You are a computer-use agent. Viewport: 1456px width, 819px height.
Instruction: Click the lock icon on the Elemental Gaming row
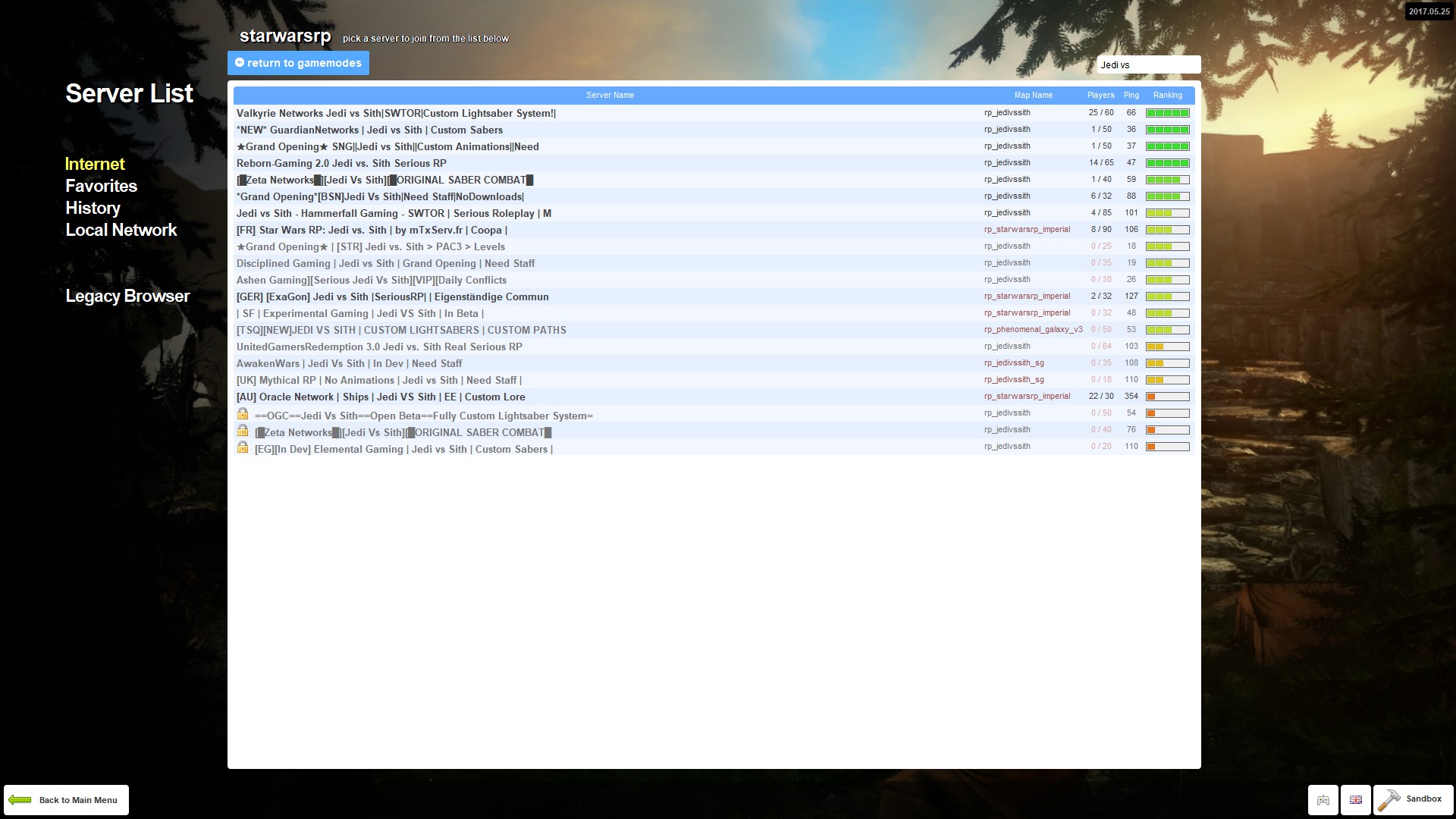[243, 447]
